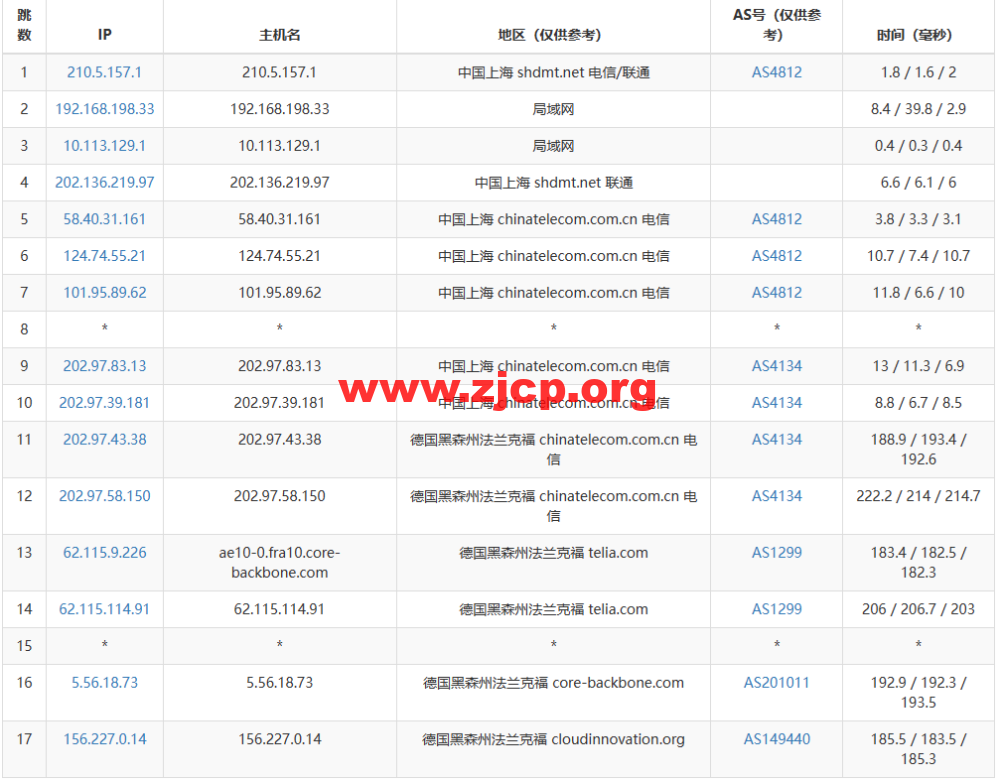The height and width of the screenshot is (781, 1000).
Task: Select hop number 15 cell
Action: (x=24, y=646)
